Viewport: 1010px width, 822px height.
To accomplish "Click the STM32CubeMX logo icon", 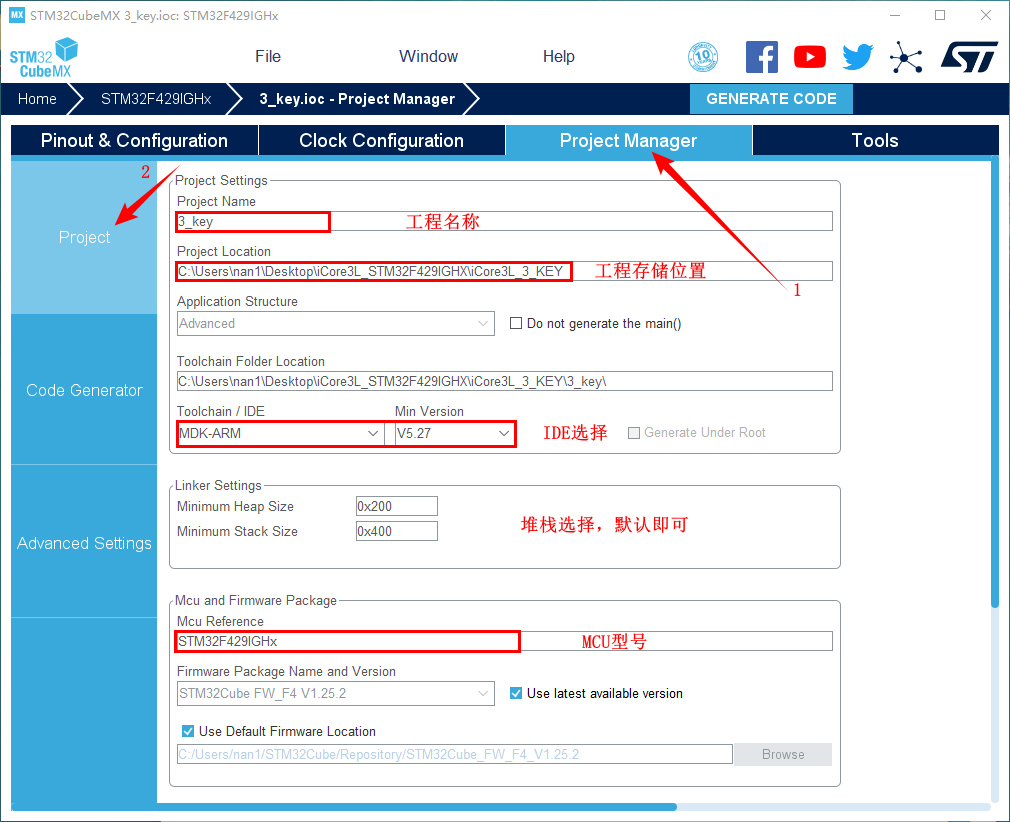I will (x=43, y=58).
